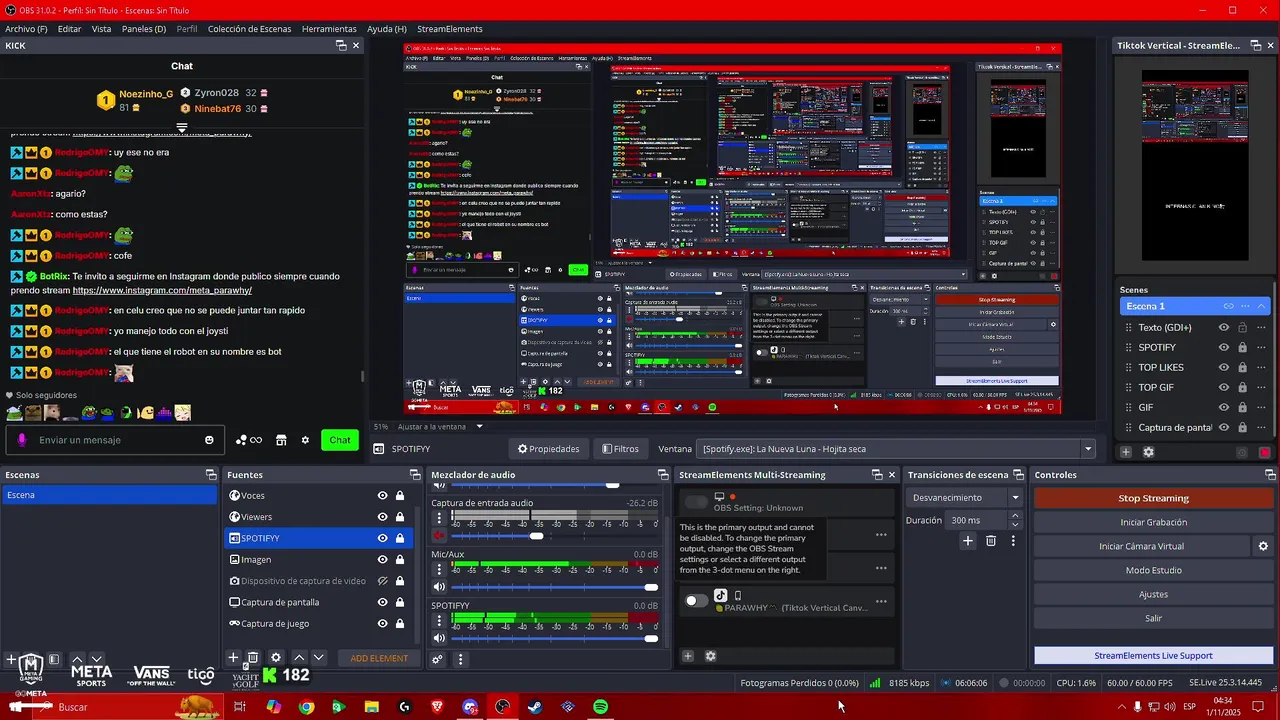Unlock the Captura de juego source

[x=400, y=624]
